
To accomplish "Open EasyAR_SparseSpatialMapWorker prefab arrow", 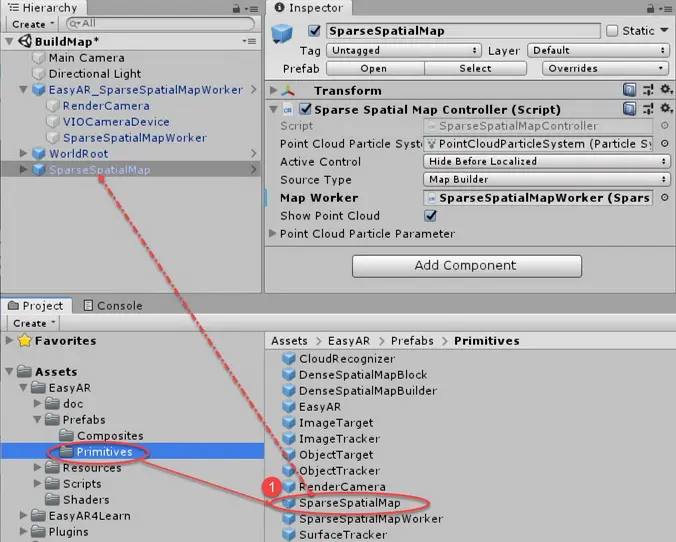I will [254, 89].
